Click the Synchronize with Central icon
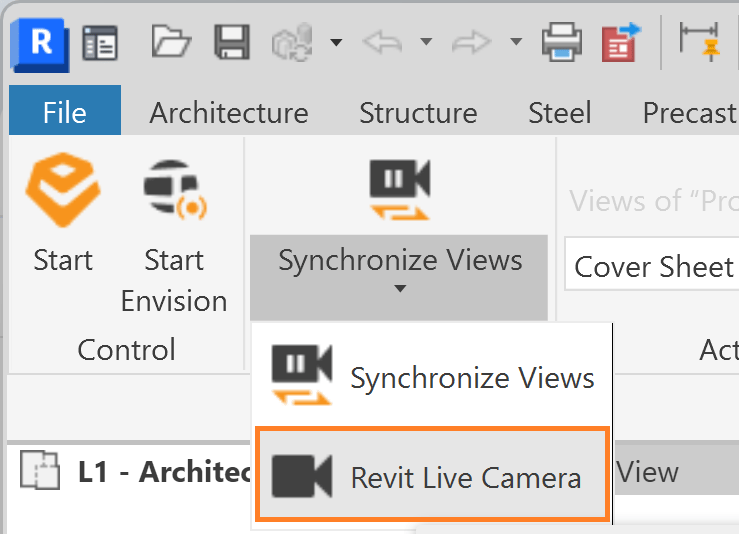The image size is (739, 534). 292,42
